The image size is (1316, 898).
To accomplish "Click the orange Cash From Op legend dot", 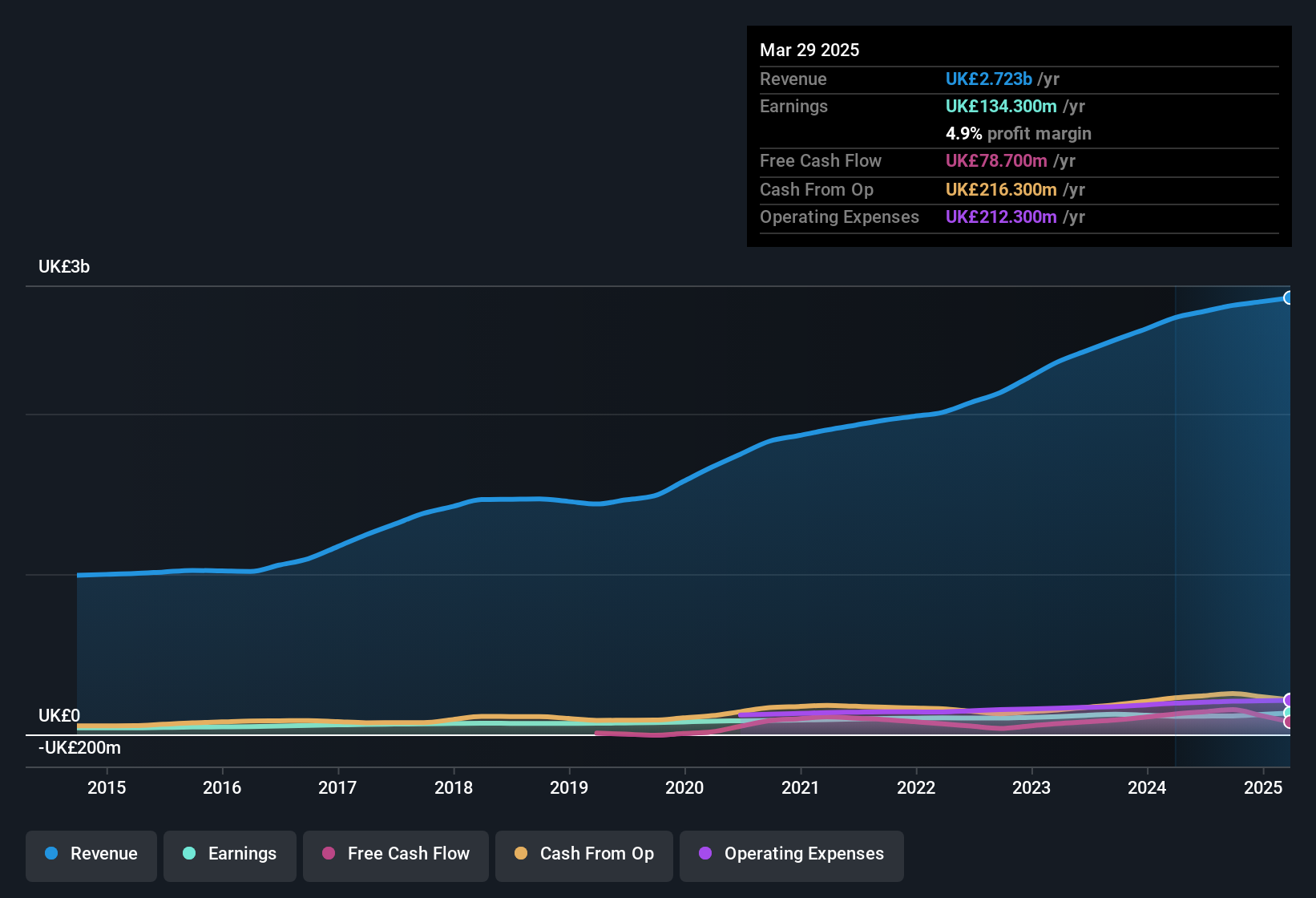I will point(521,854).
